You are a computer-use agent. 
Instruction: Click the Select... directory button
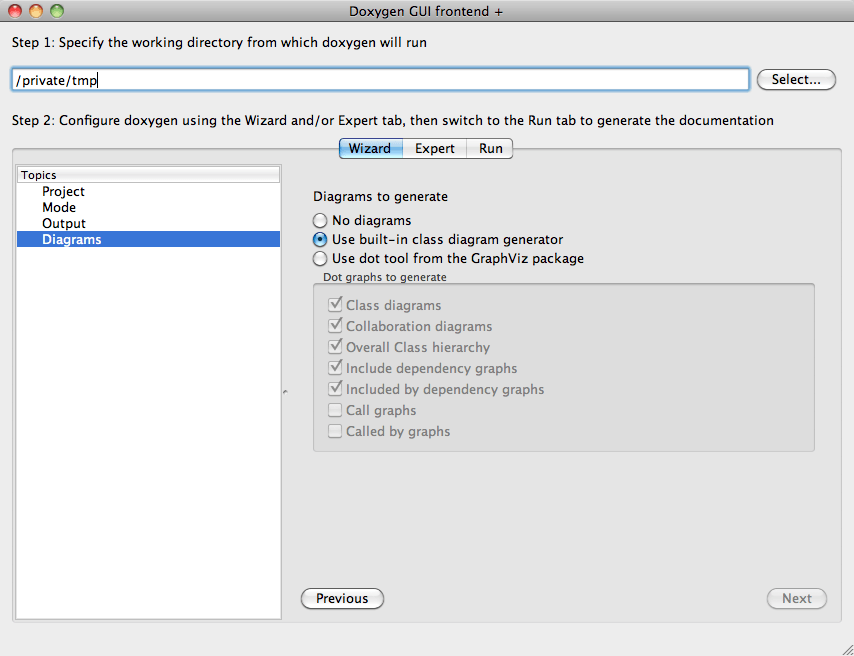(x=796, y=80)
